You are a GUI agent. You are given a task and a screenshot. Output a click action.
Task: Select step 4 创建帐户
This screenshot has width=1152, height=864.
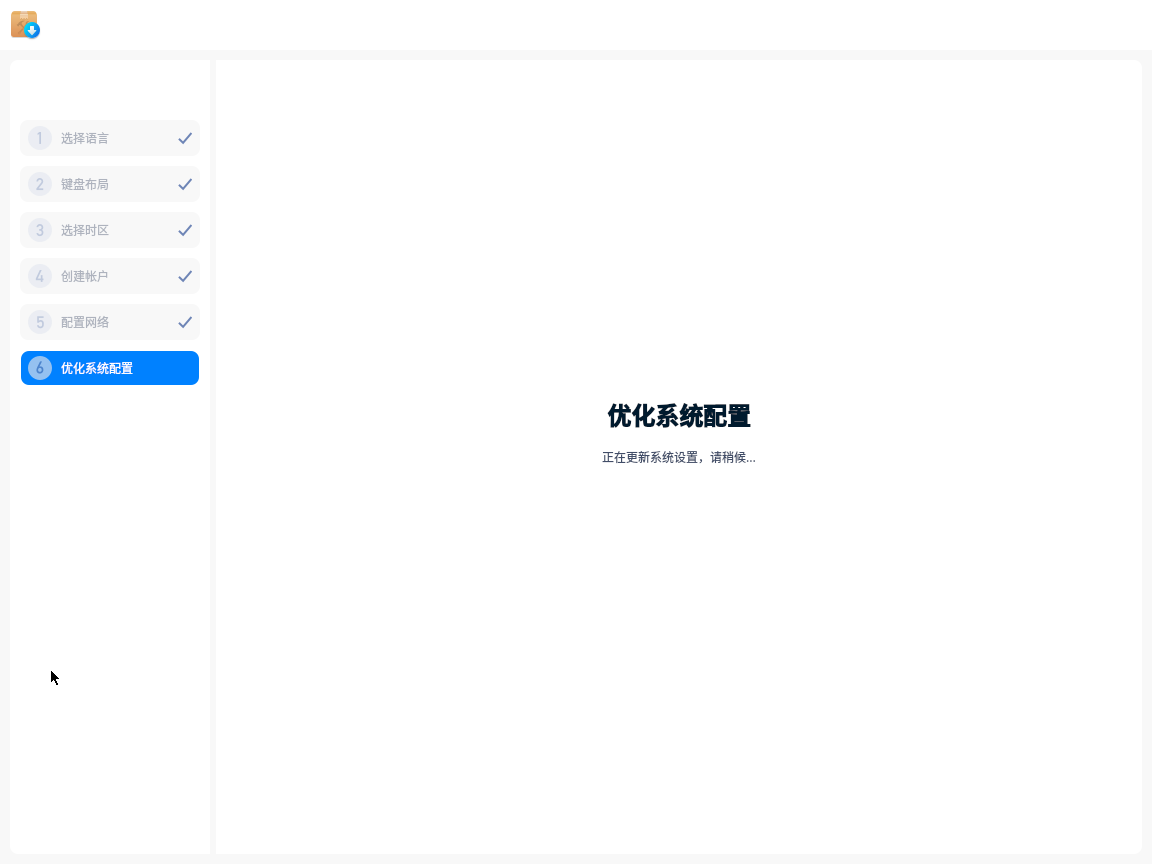coord(110,276)
